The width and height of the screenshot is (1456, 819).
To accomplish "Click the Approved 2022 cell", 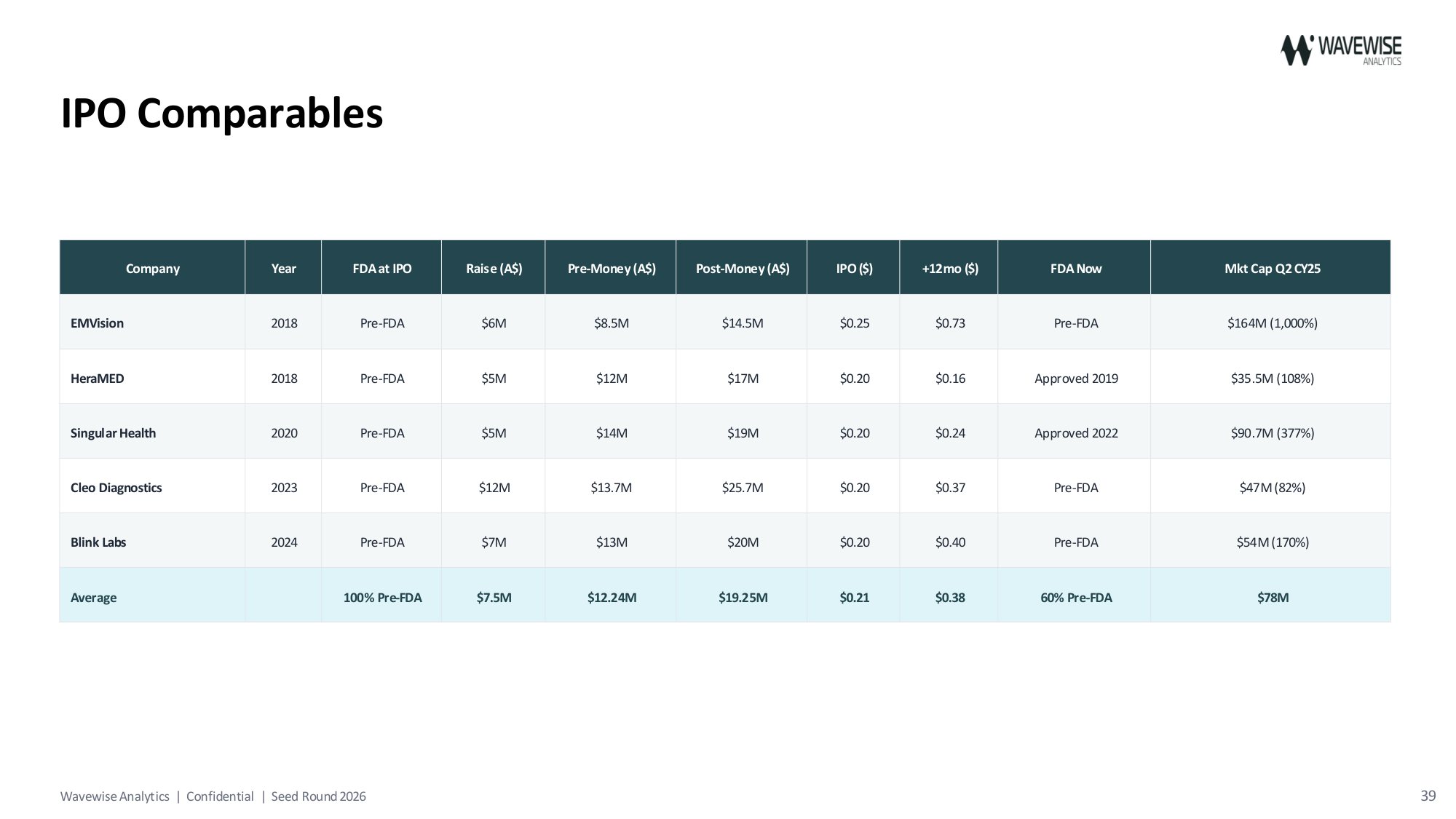I will tap(1075, 432).
